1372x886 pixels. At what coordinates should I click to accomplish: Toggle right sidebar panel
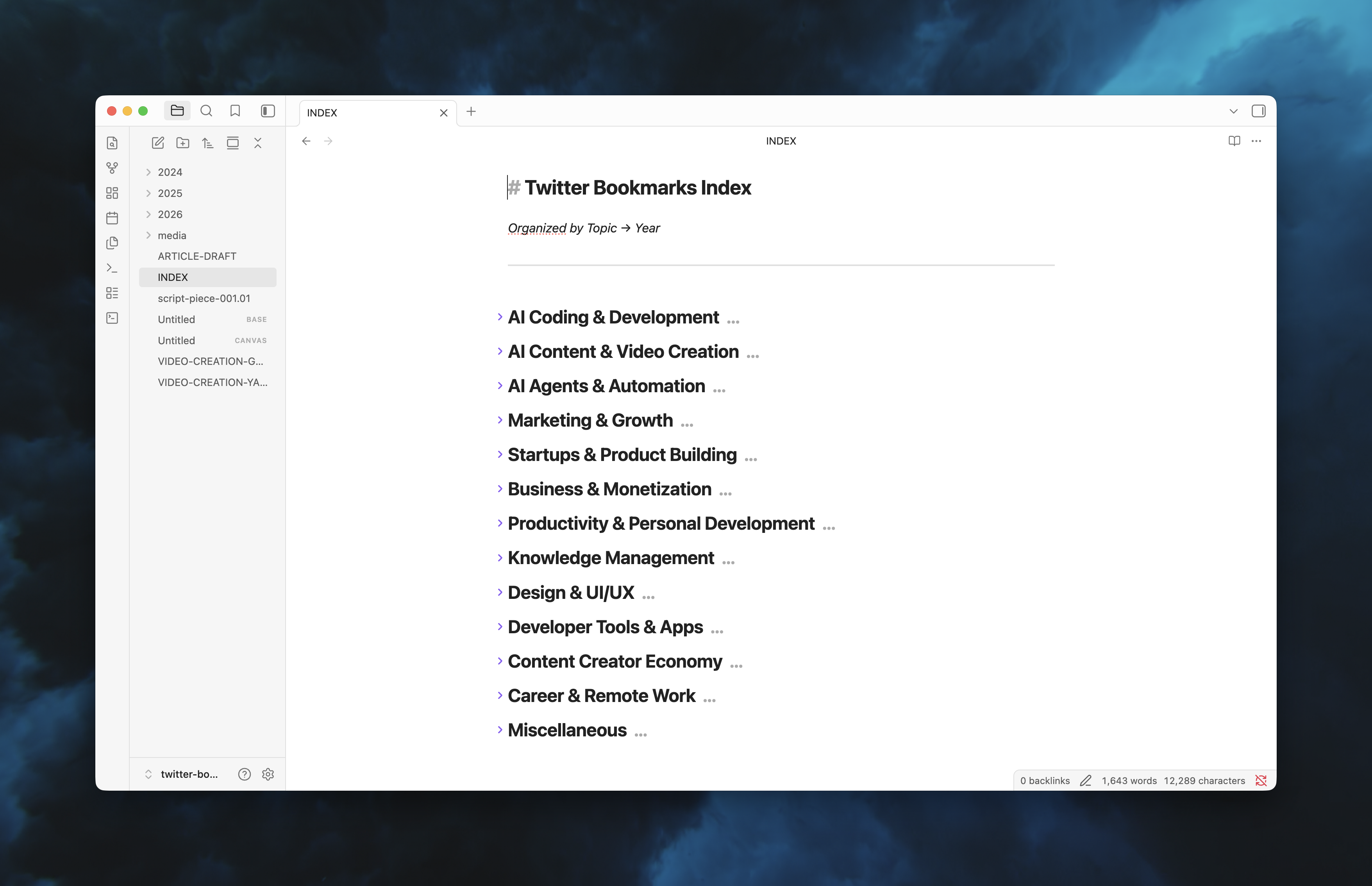pyautogui.click(x=1258, y=111)
